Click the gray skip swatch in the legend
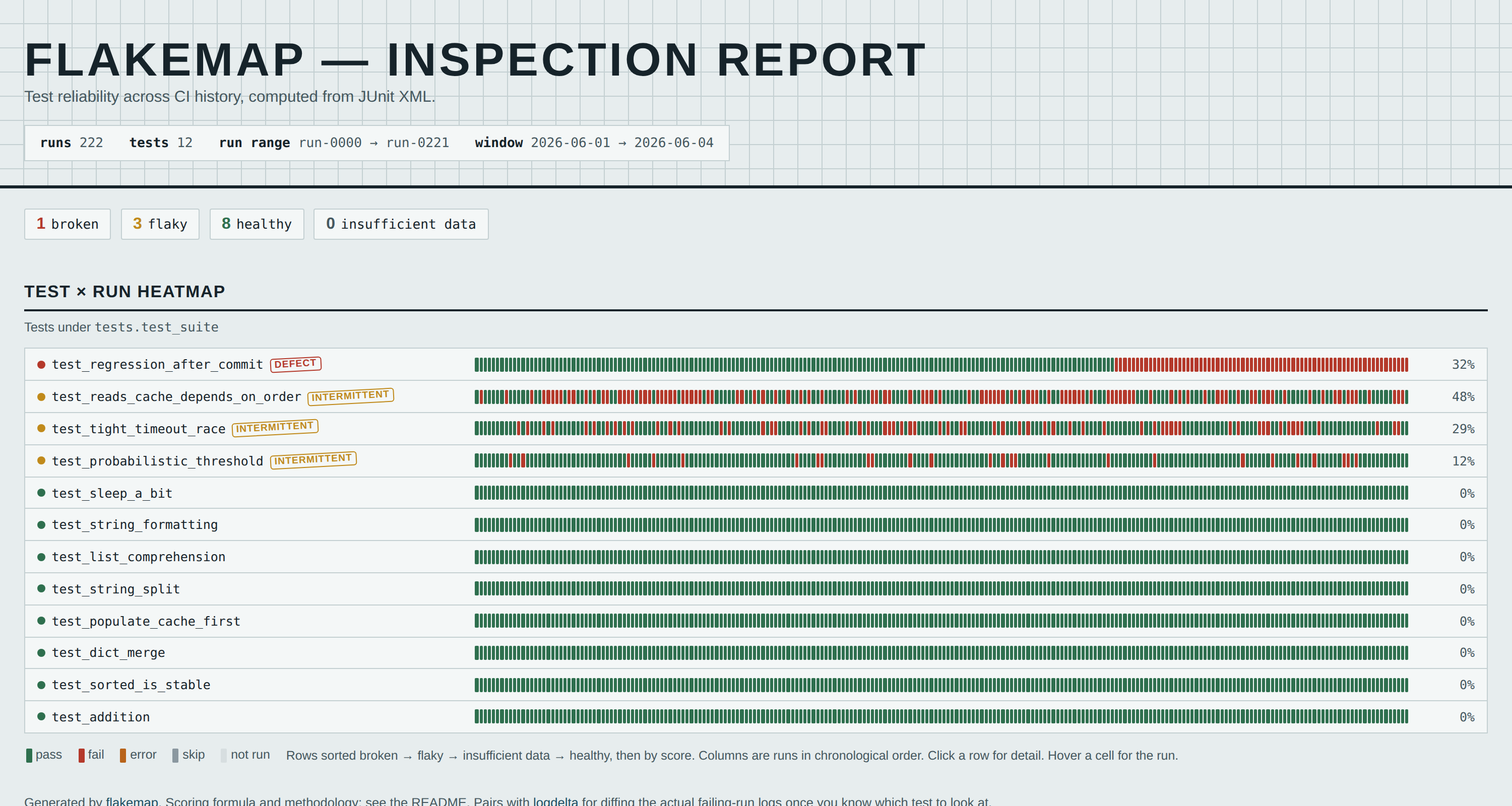The width and height of the screenshot is (1512, 806). (175, 756)
